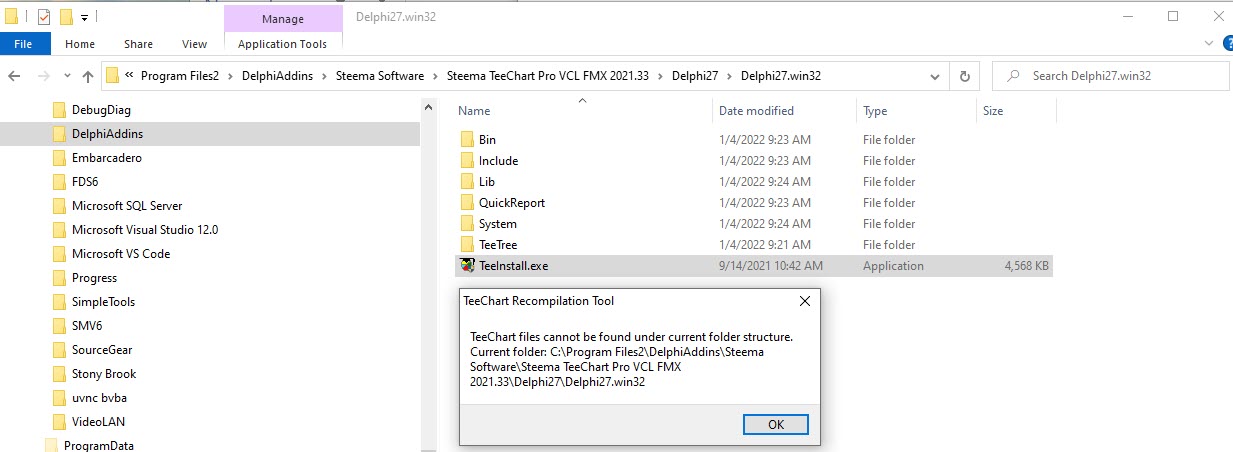Switch to the Share ribbon tab
Viewport: 1233px width, 452px height.
click(138, 44)
